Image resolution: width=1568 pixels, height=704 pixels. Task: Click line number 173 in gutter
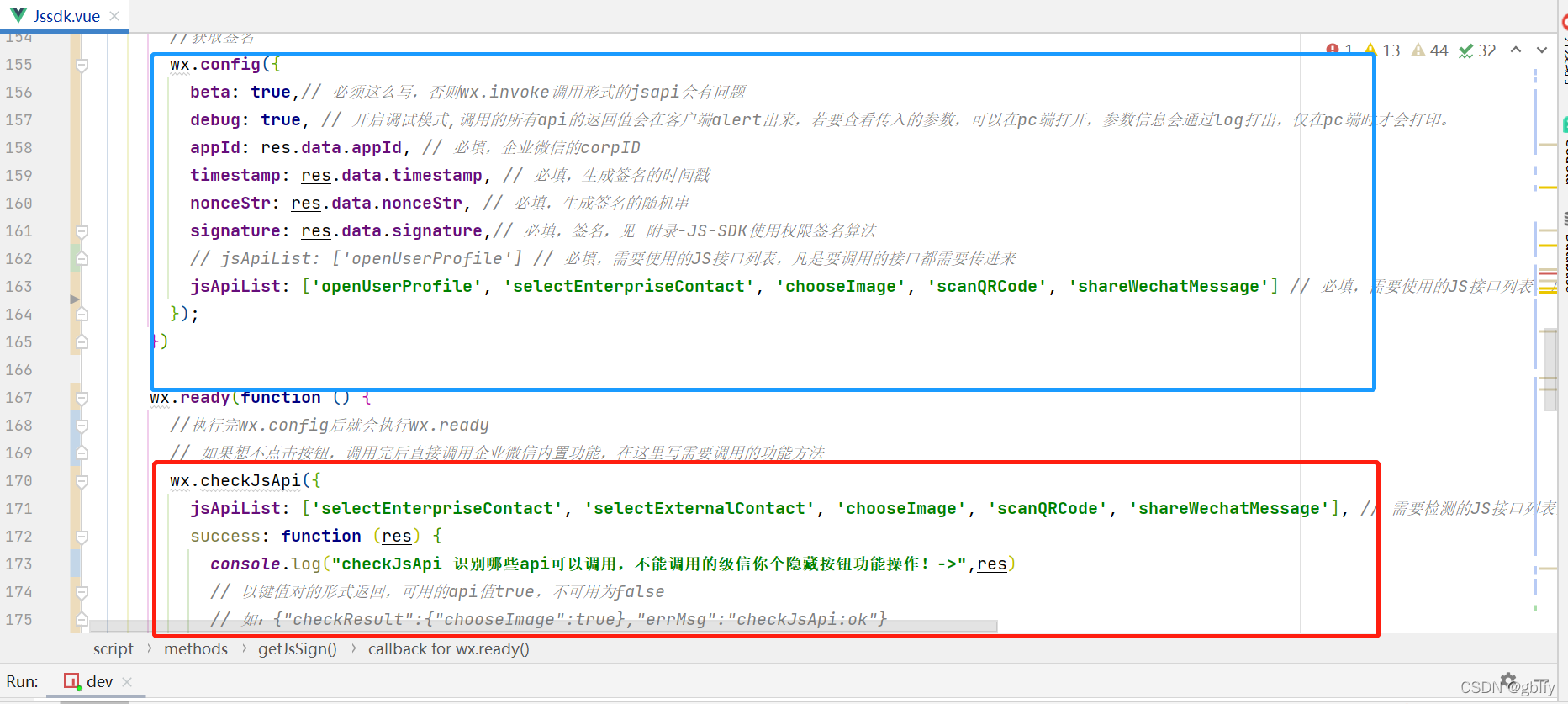[x=18, y=564]
